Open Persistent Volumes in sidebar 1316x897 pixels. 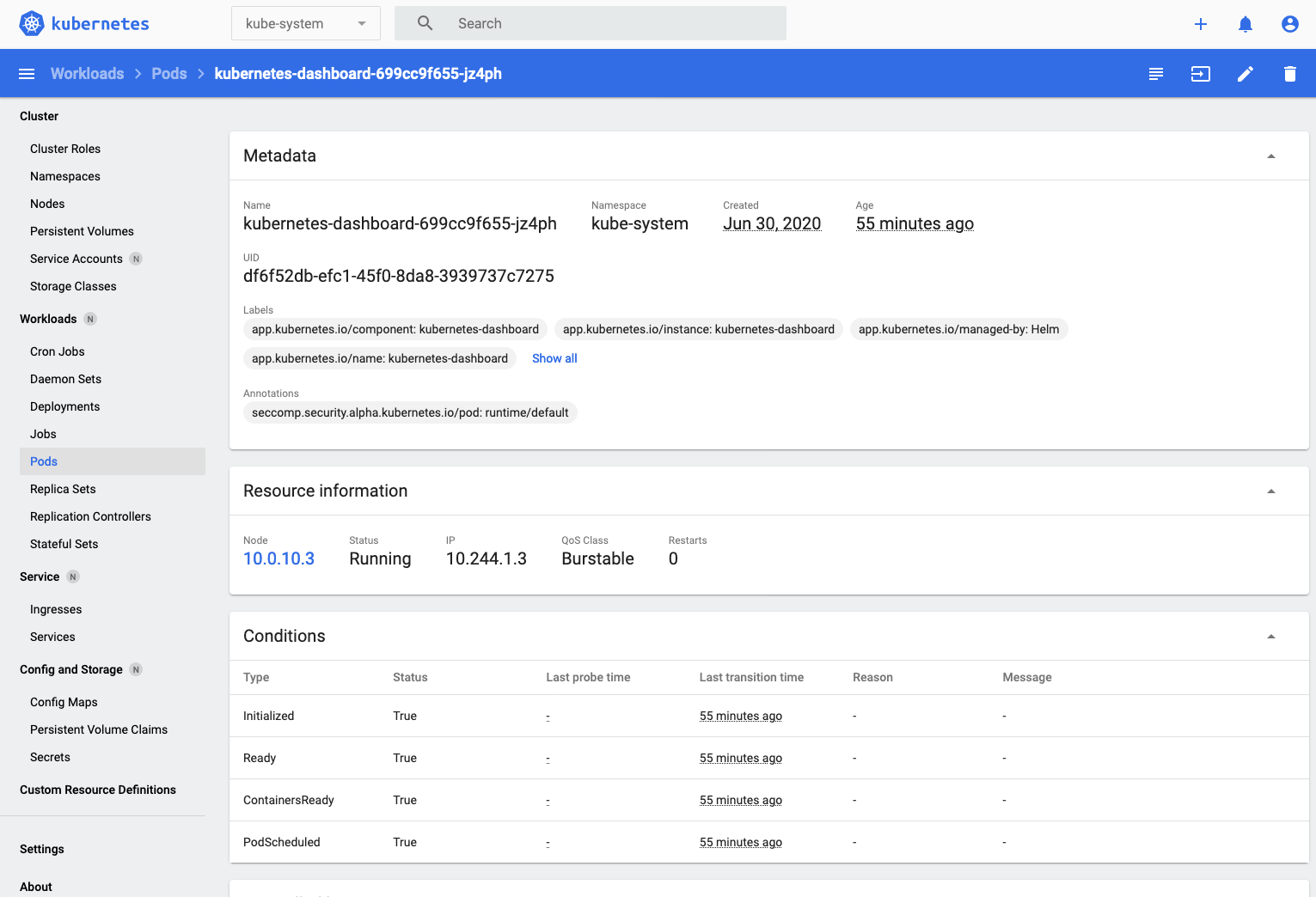(82, 231)
